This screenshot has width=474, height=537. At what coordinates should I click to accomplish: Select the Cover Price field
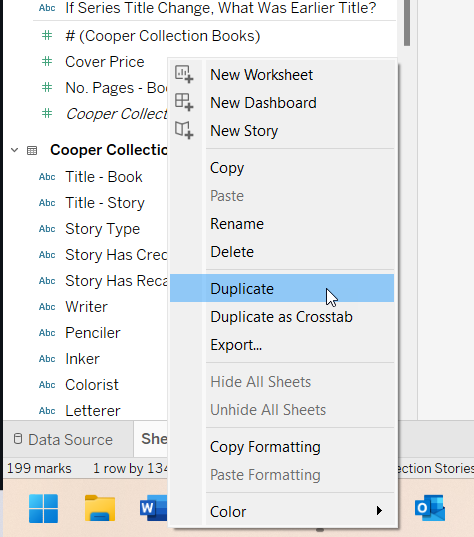105,62
